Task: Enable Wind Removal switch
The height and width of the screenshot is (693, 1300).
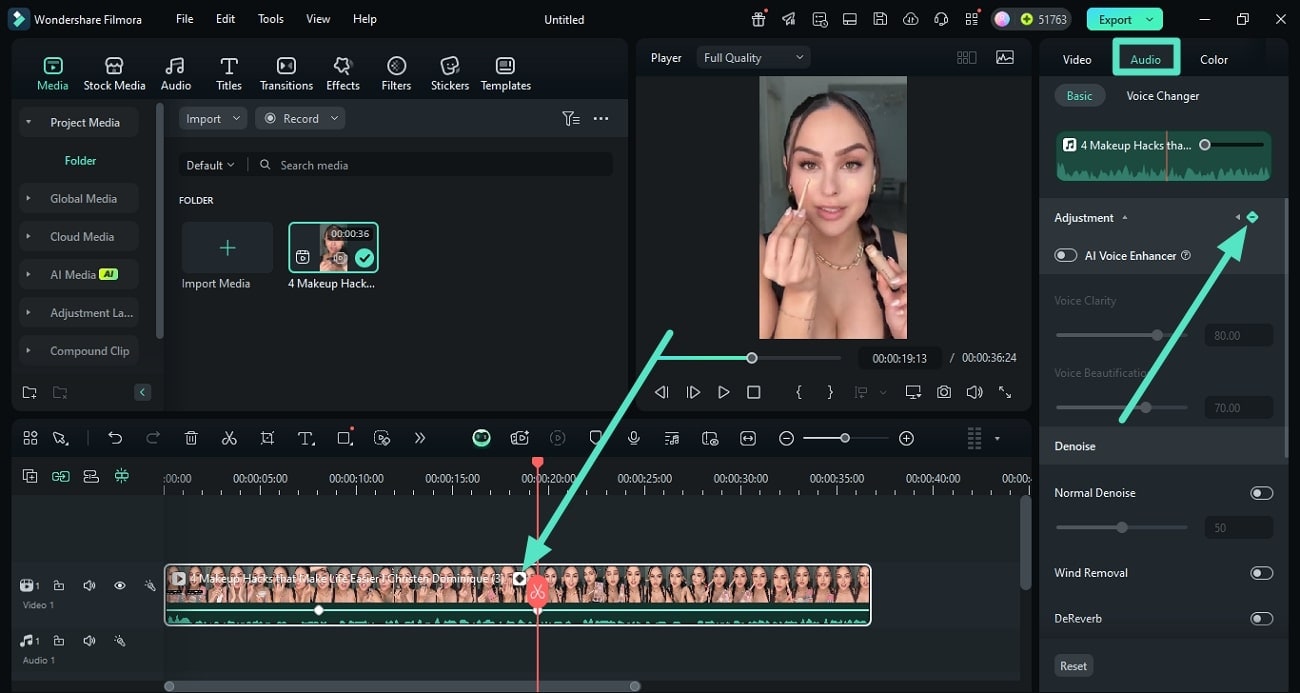Action: [1261, 573]
